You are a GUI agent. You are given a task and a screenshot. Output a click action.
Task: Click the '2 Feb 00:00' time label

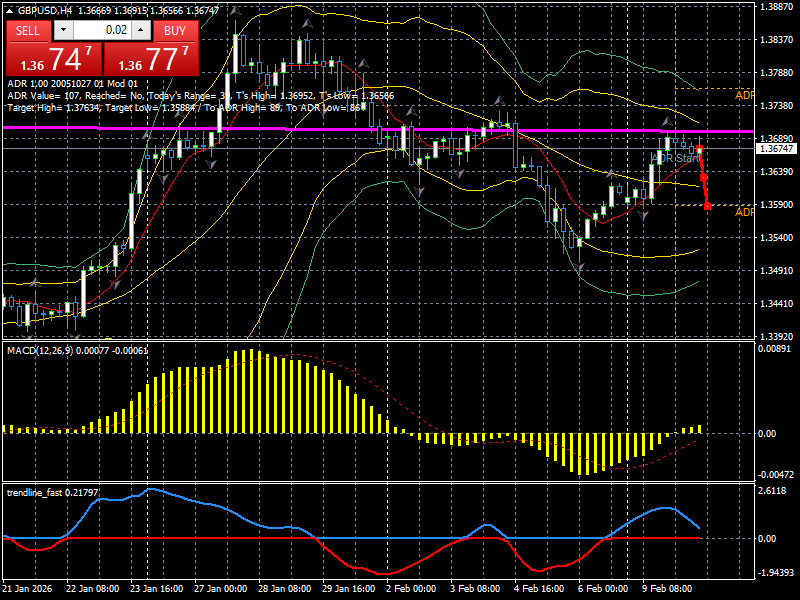click(411, 589)
